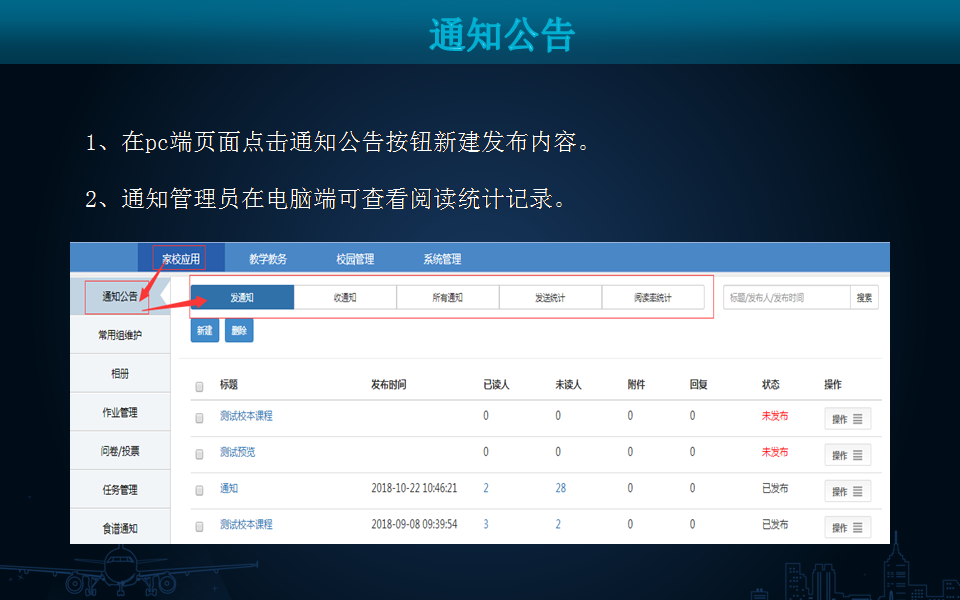The height and width of the screenshot is (600, 960).
Task: Click the 状态 column header
Action: tap(771, 384)
